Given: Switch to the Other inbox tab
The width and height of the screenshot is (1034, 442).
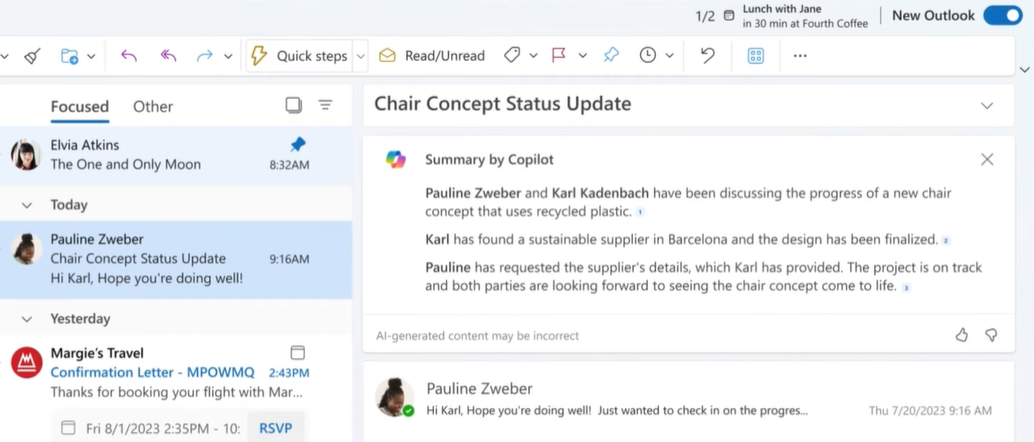Looking at the screenshot, I should point(153,106).
